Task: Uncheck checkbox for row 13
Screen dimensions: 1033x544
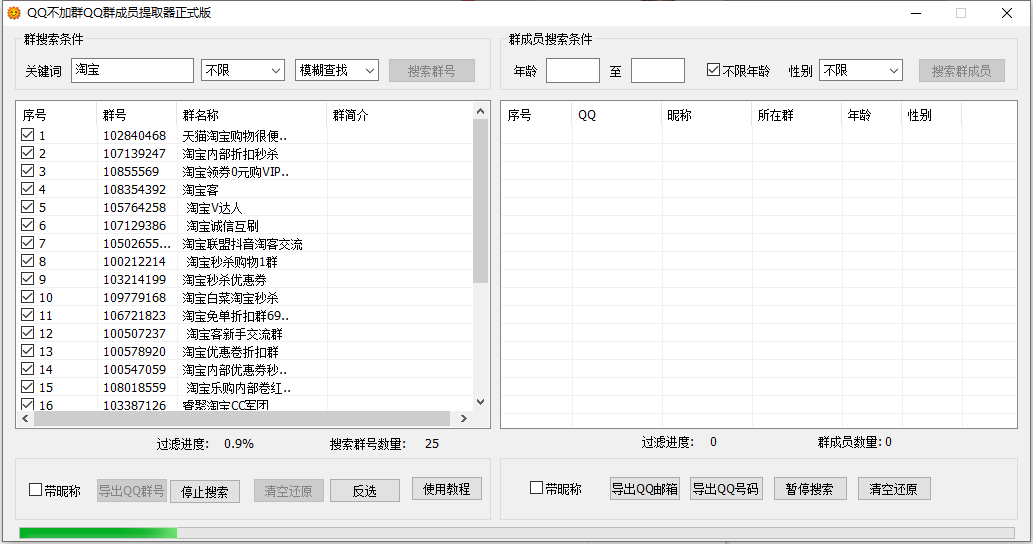Action: pos(28,351)
